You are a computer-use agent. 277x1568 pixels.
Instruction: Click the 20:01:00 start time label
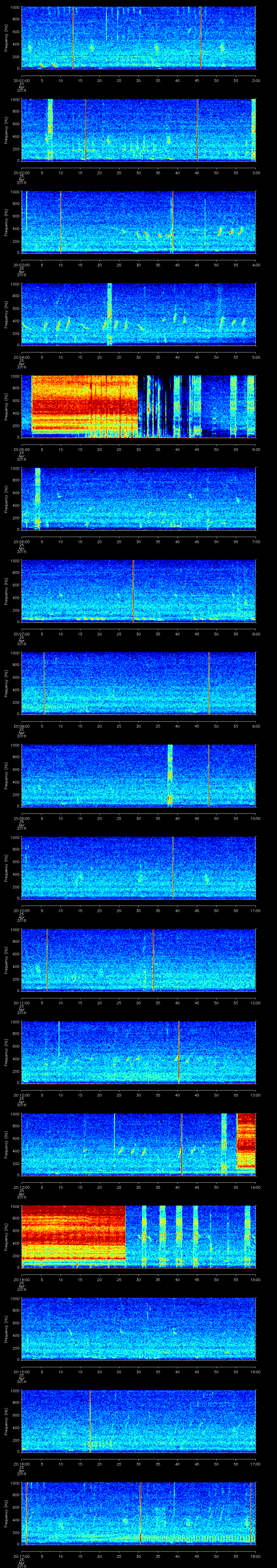(21, 80)
